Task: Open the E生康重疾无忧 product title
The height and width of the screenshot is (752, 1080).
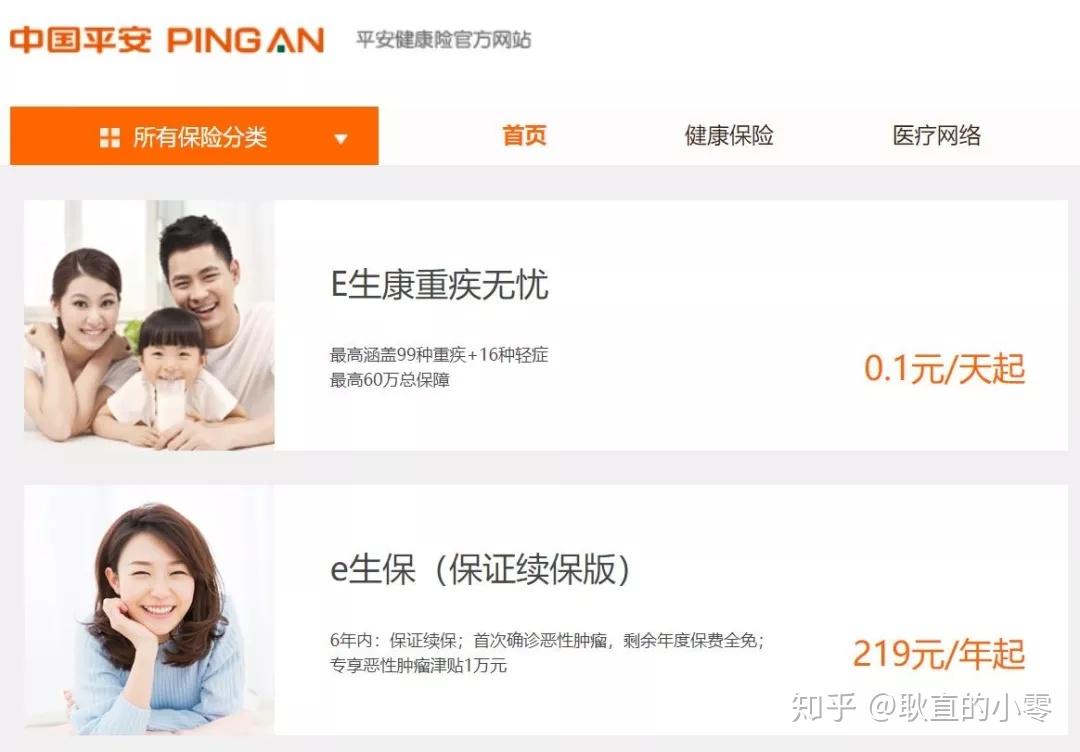Action: (x=439, y=284)
